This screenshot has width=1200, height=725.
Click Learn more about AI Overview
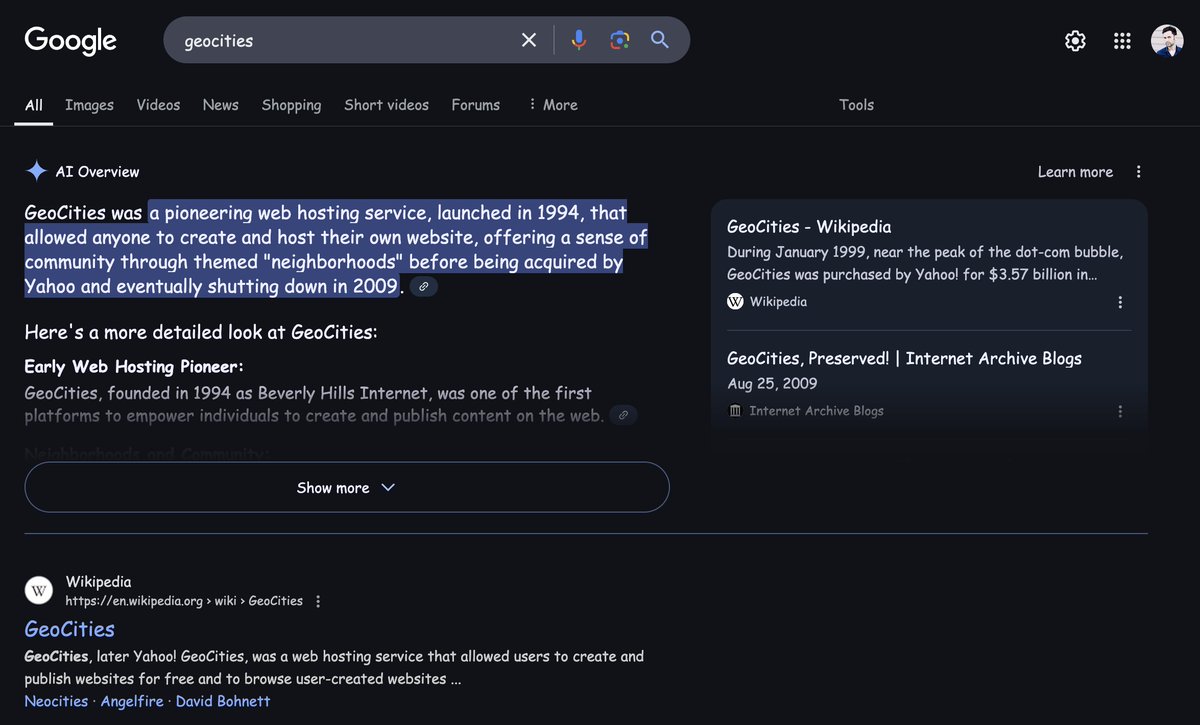pos(1075,172)
